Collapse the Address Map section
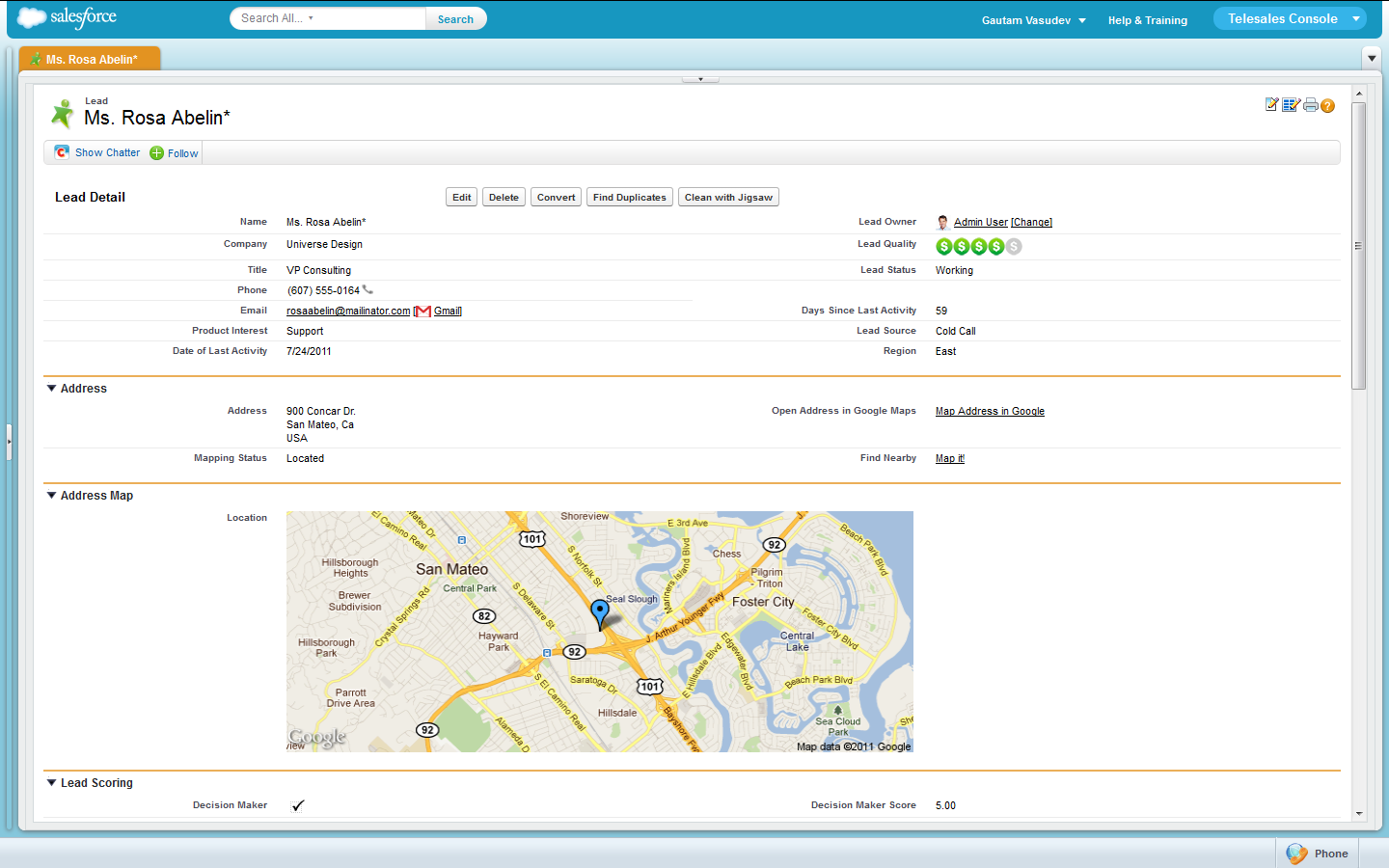Viewport: 1389px width, 868px height. point(52,496)
